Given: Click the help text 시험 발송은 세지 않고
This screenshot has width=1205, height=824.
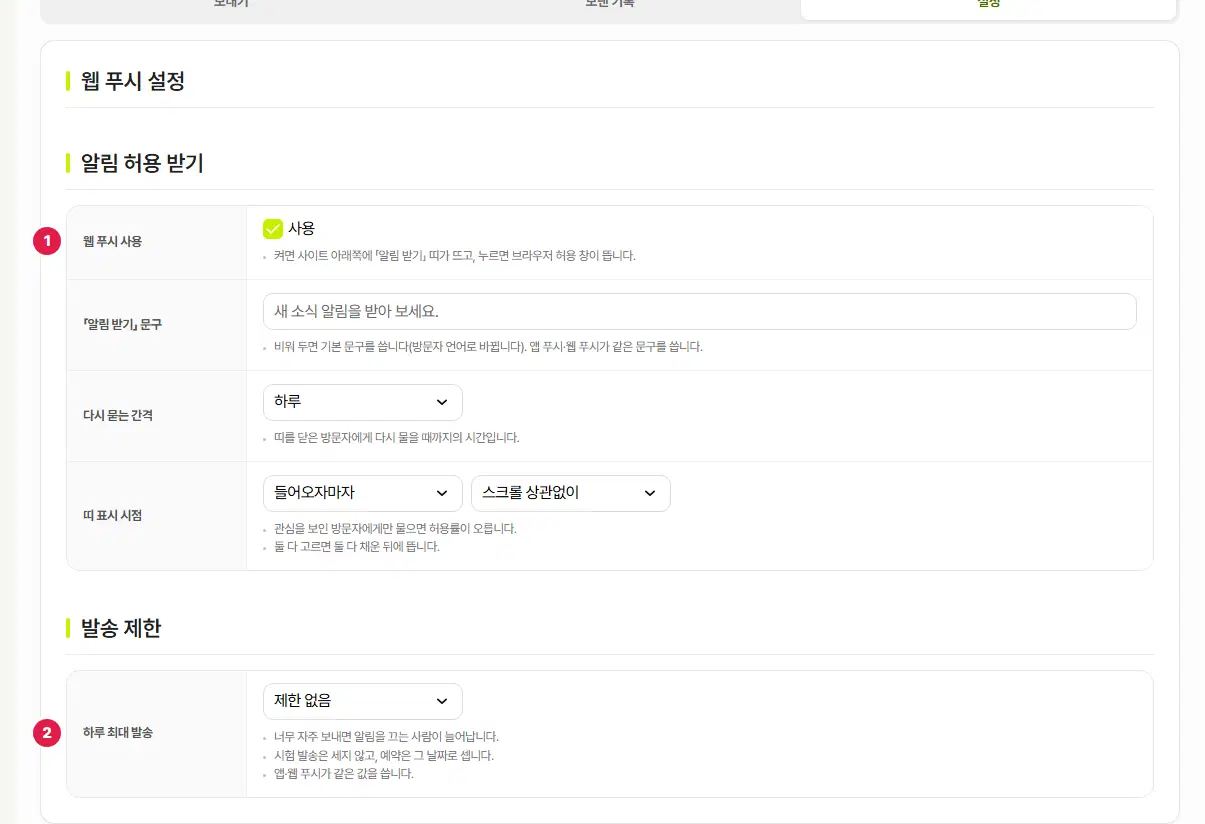Looking at the screenshot, I should pyautogui.click(x=384, y=756).
